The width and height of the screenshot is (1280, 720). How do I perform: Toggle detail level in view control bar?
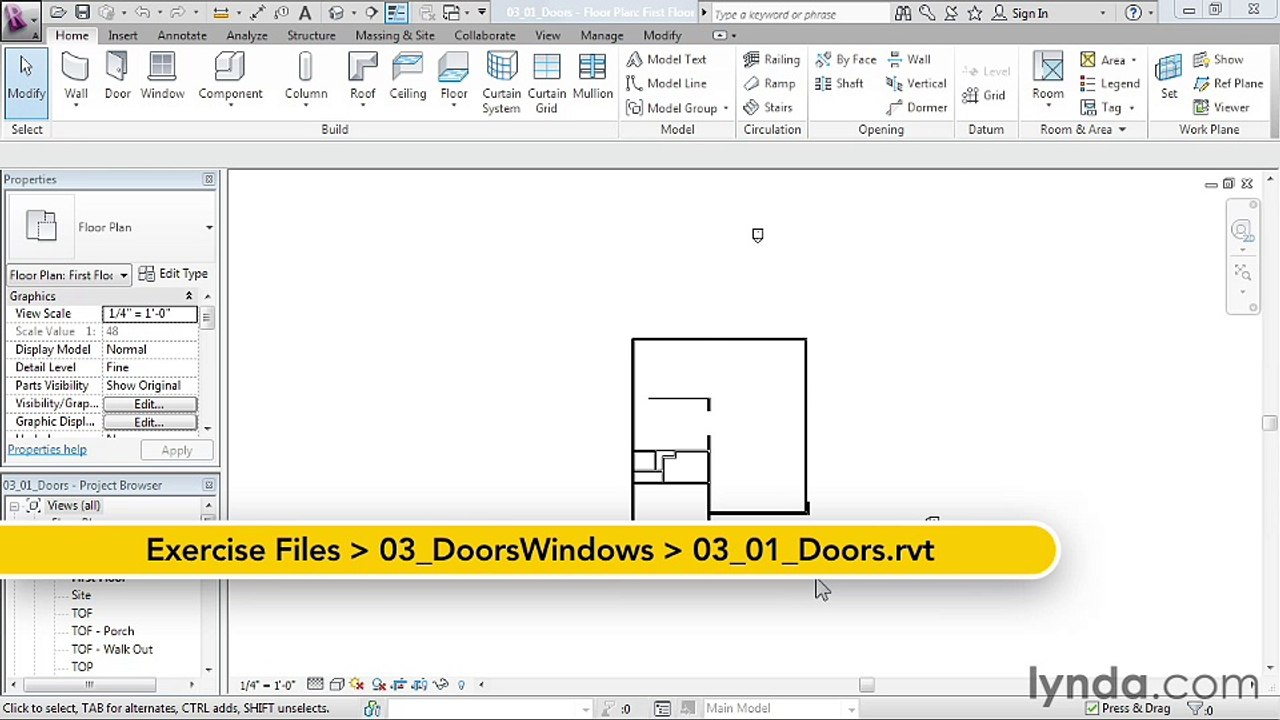(315, 685)
